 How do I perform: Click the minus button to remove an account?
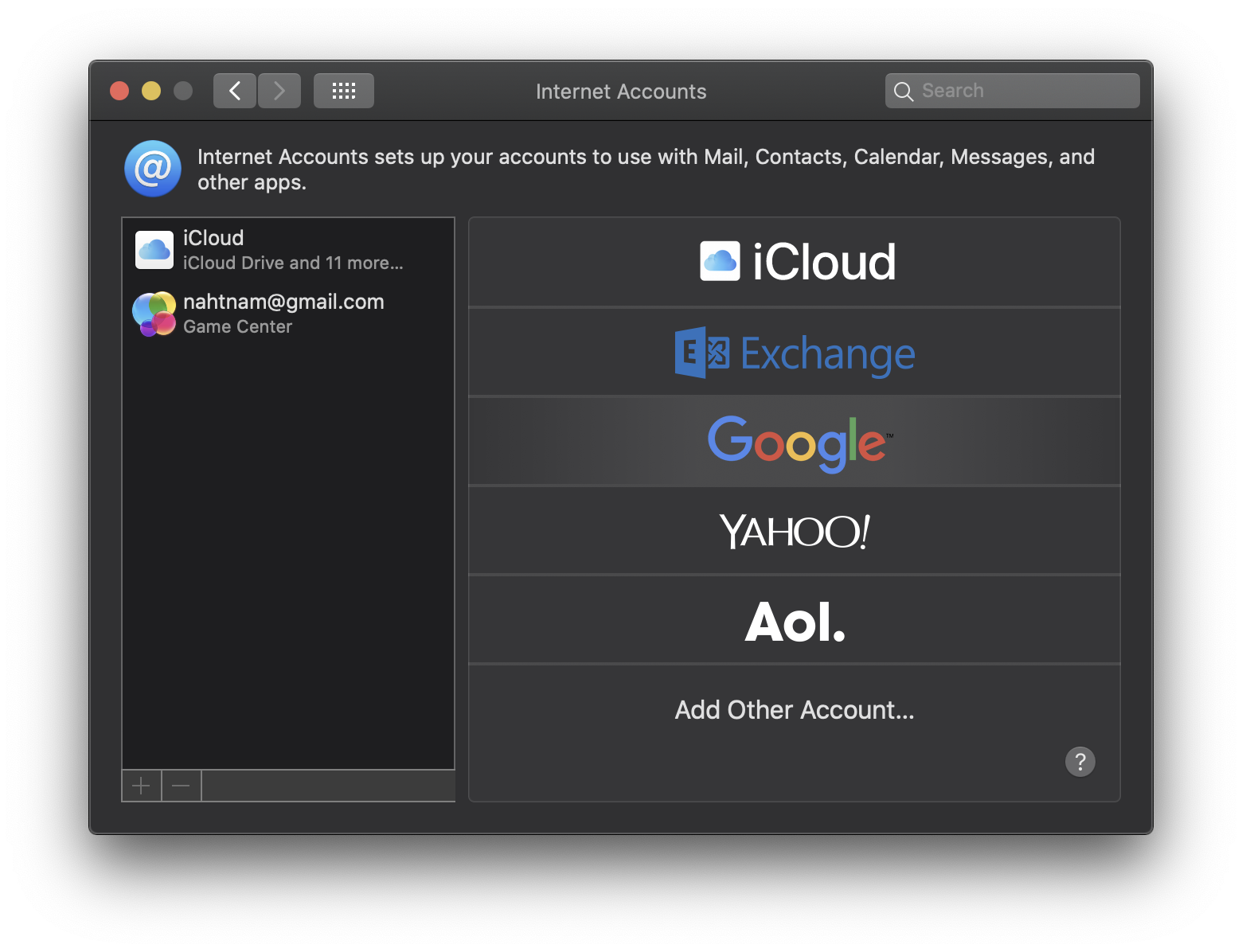click(x=181, y=786)
